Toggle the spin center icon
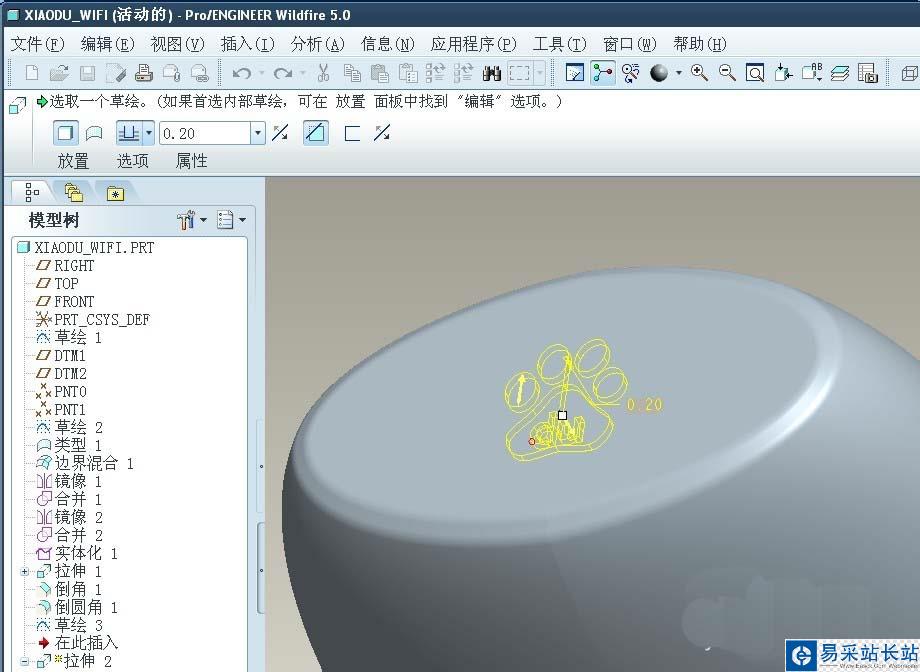Screen dimensions: 920x672 pos(603,73)
